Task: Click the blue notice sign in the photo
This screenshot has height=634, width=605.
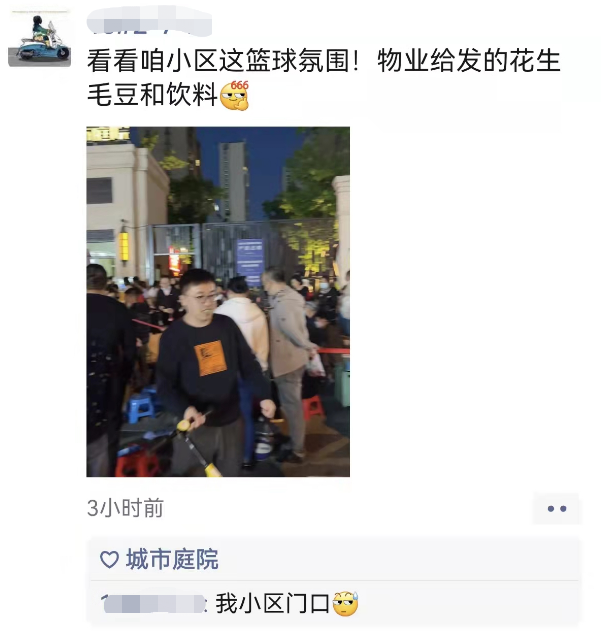Action: click(x=250, y=262)
